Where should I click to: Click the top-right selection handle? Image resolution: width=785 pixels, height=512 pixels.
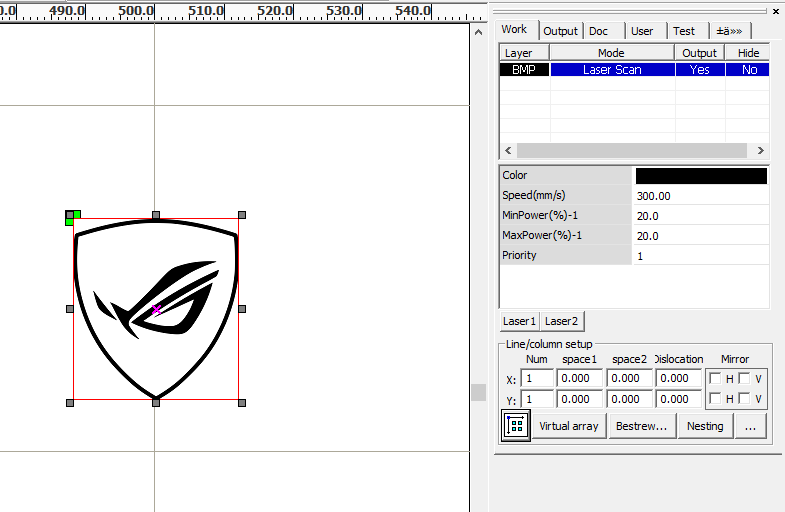[x=242, y=215]
